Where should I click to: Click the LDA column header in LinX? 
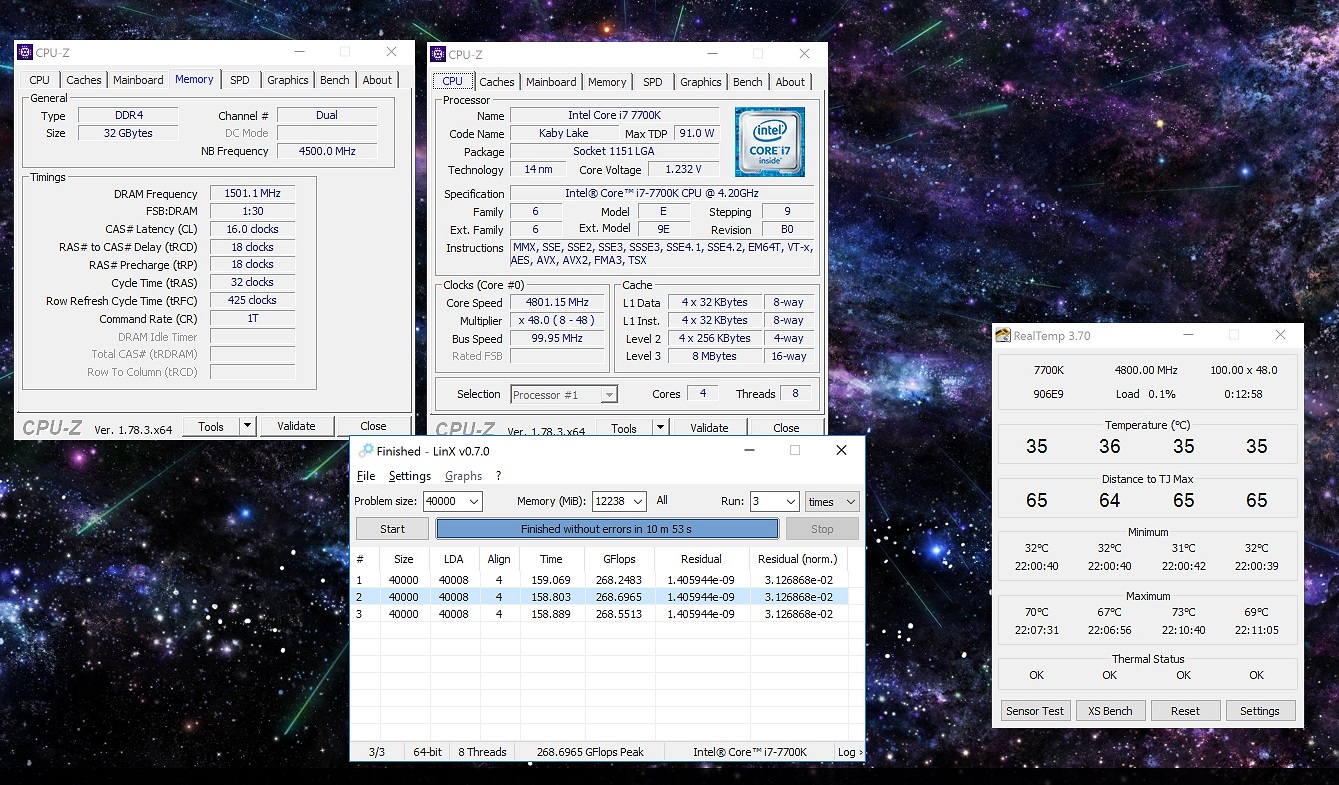click(x=453, y=559)
